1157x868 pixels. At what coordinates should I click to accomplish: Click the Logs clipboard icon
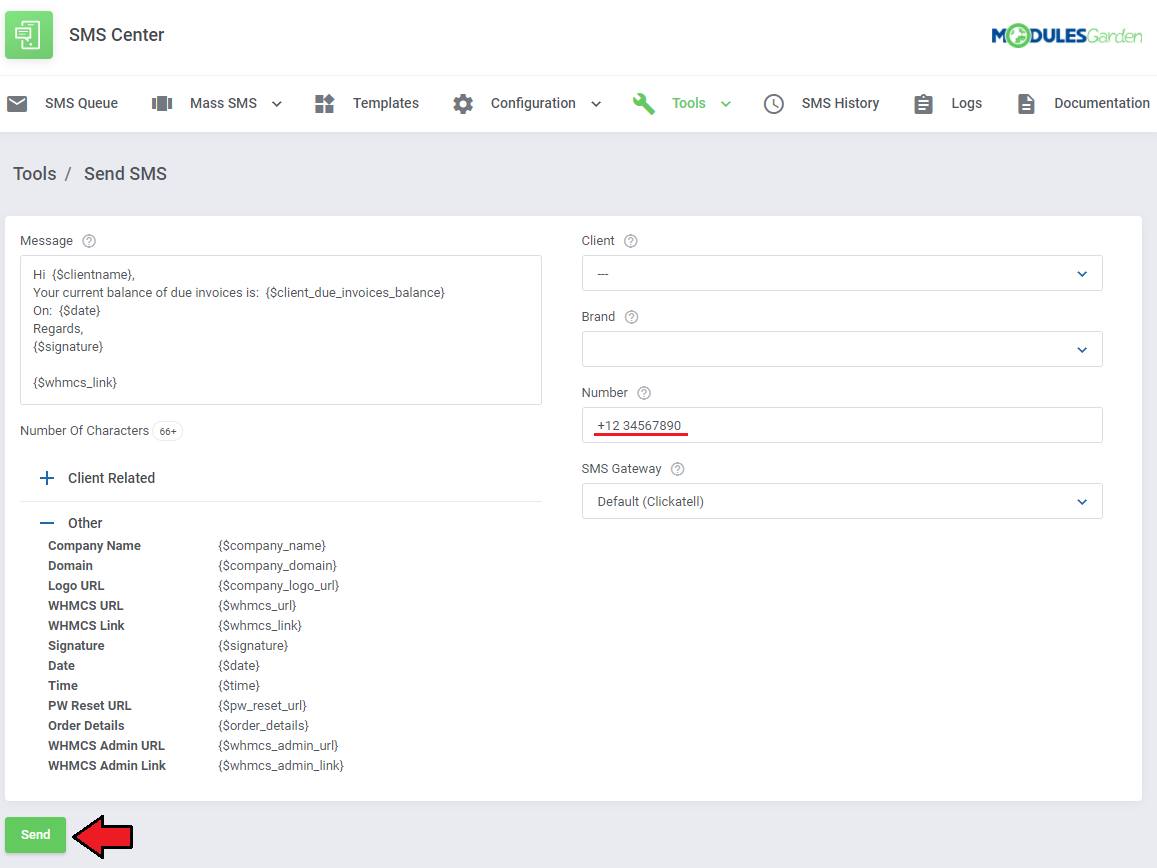[x=923, y=103]
